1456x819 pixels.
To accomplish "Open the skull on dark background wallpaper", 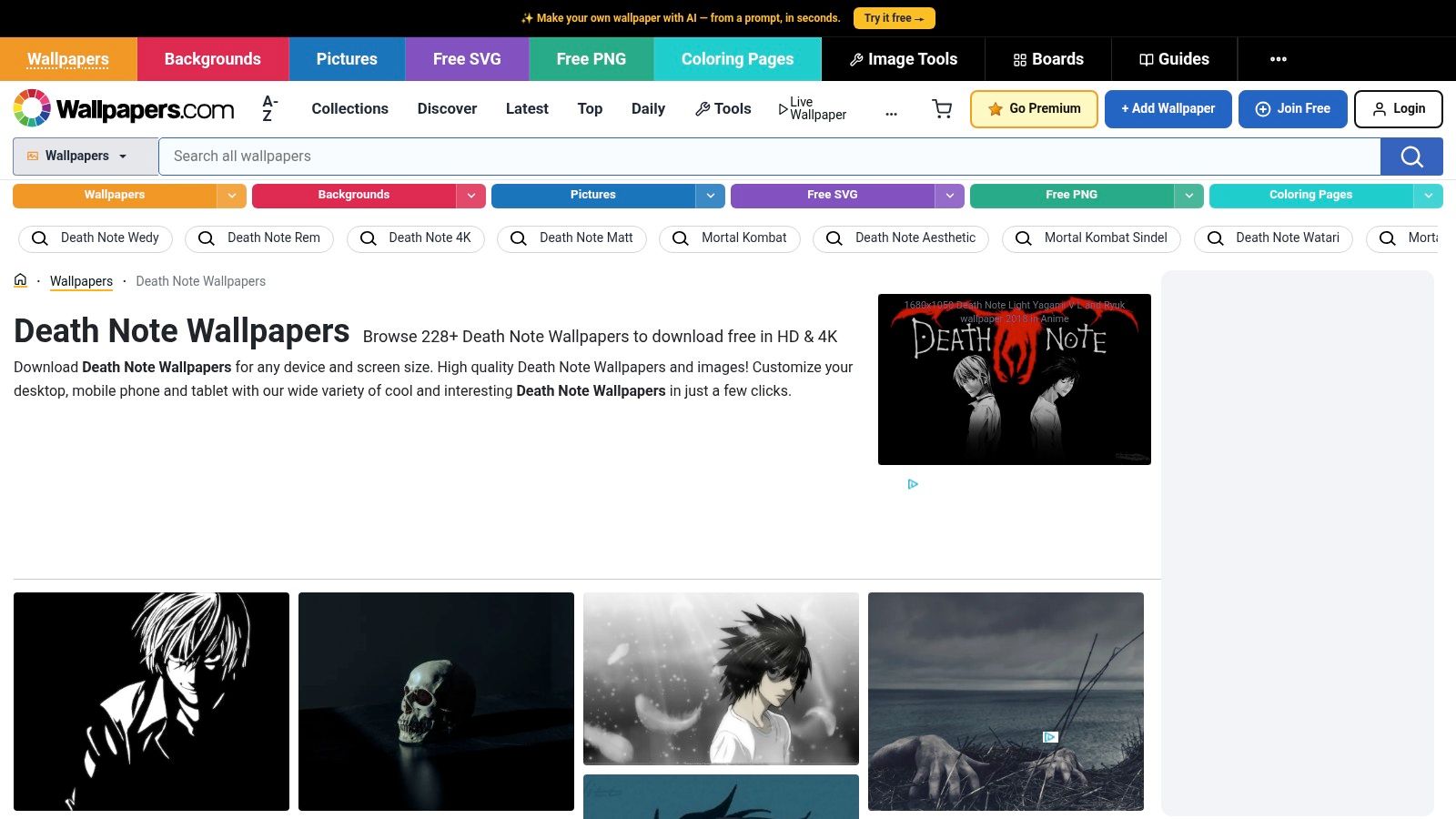I will pyautogui.click(x=436, y=702).
